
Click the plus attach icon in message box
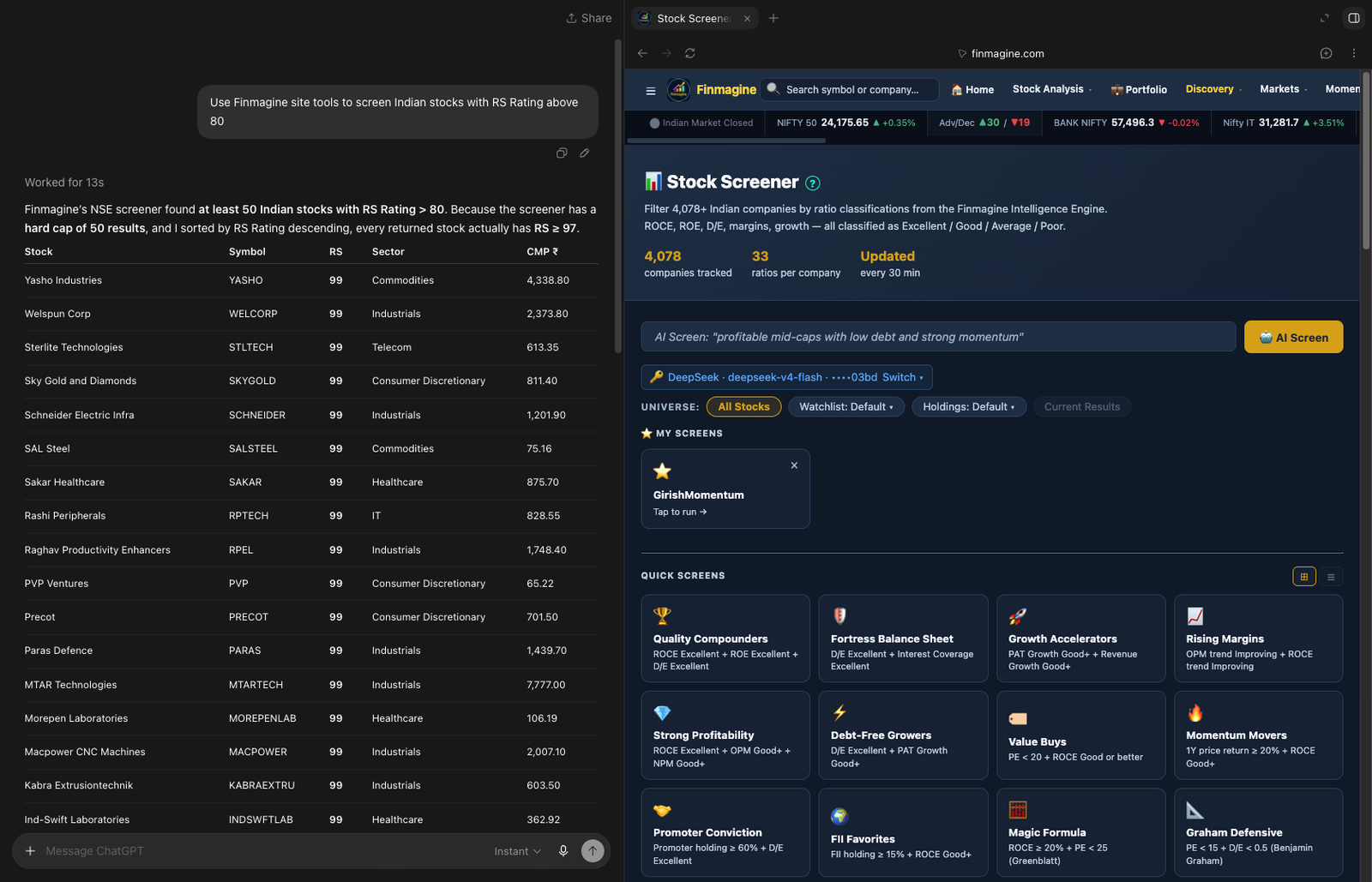(30, 851)
